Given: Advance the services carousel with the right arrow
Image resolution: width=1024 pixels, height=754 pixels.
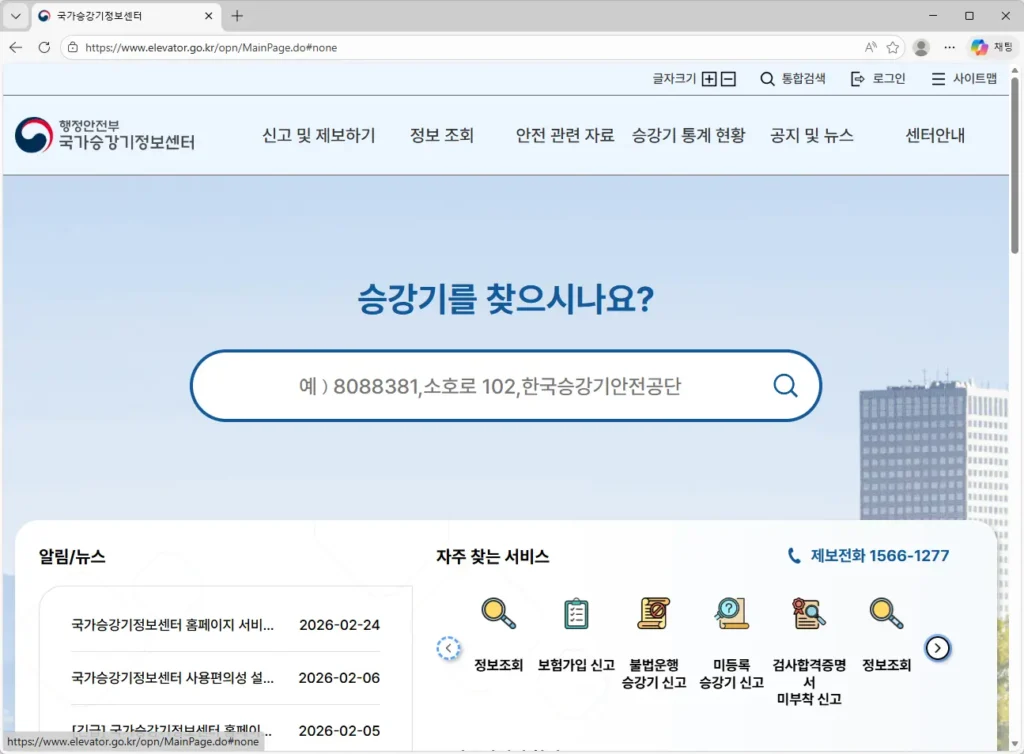Looking at the screenshot, I should pyautogui.click(x=938, y=648).
